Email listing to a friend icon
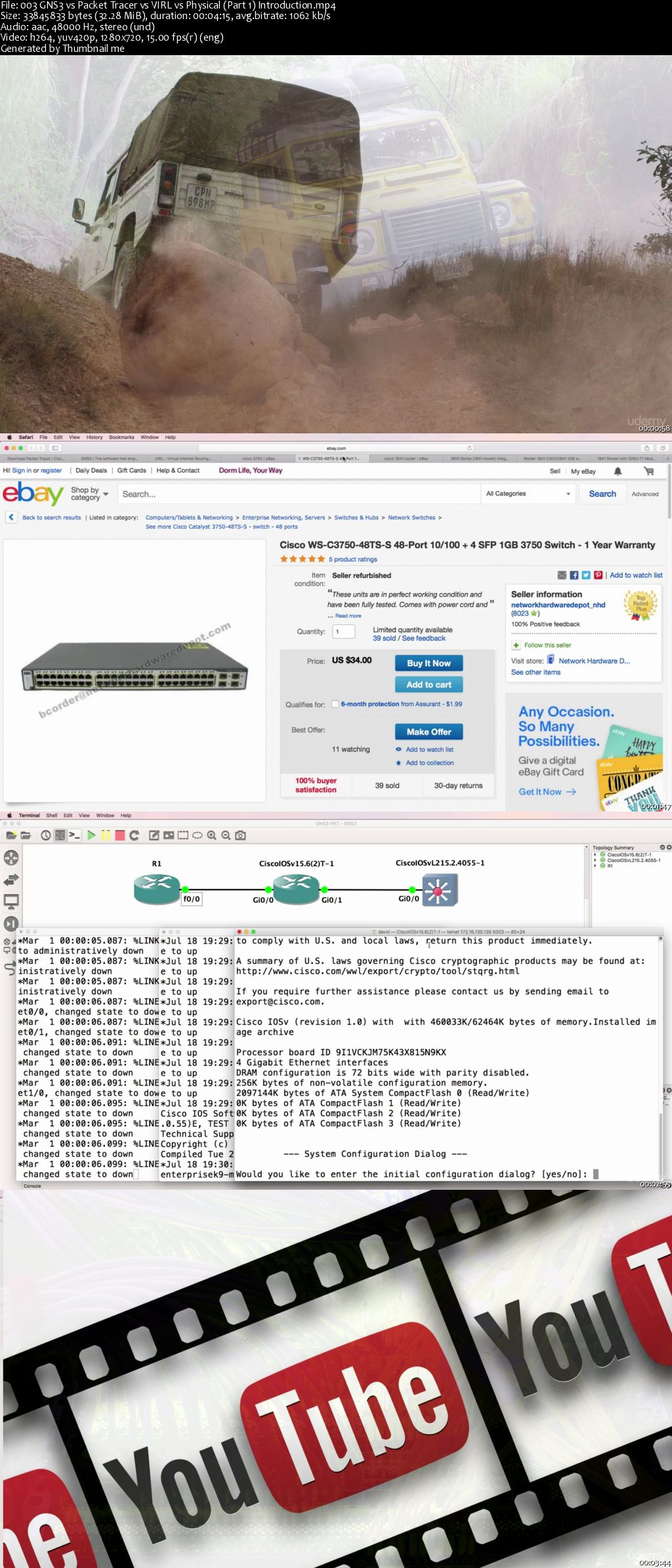672x1568 pixels. click(x=562, y=575)
